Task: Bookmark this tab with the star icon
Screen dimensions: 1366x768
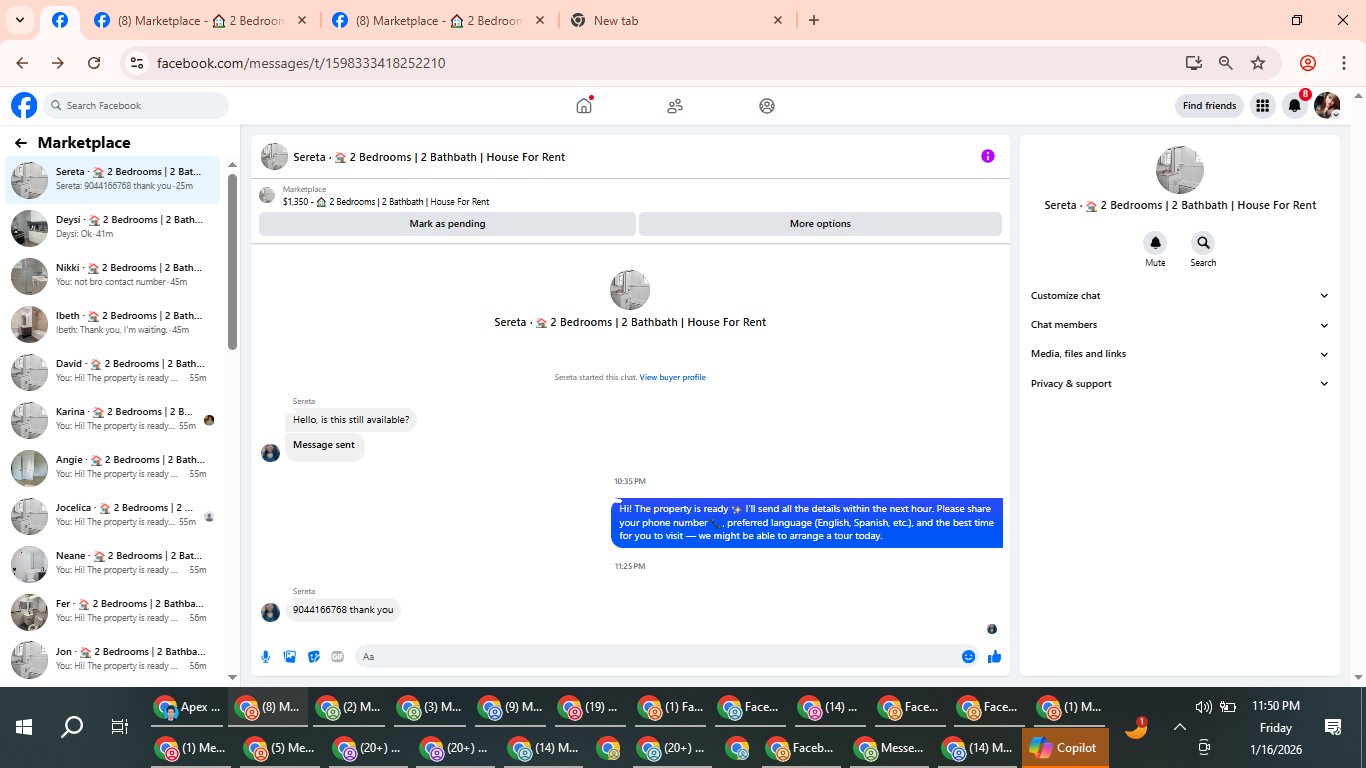Action: [1258, 63]
